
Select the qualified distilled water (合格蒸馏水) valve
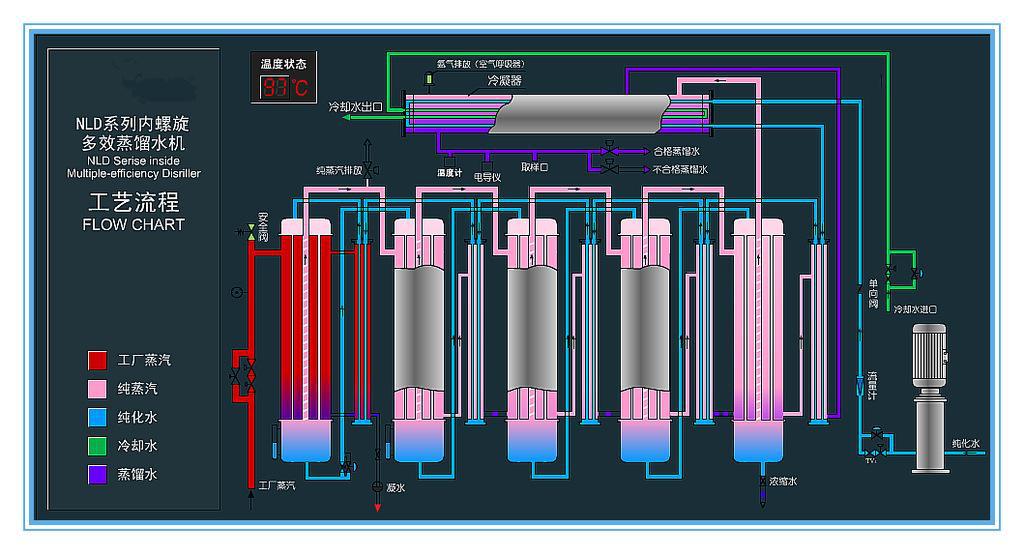click(x=609, y=152)
